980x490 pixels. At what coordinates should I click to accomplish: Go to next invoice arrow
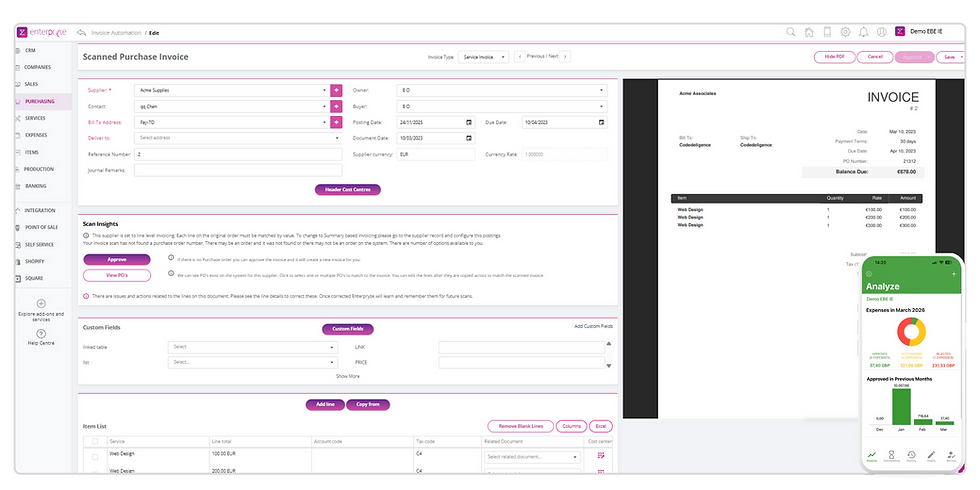(565, 57)
